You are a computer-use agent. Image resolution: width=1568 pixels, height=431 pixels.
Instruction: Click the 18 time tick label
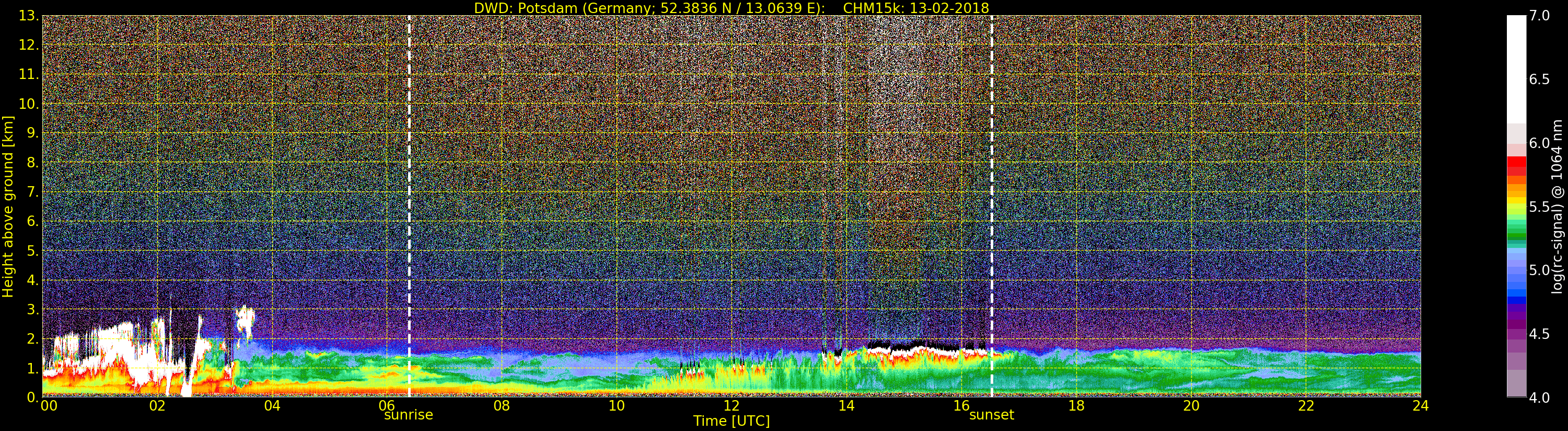[1076, 405]
